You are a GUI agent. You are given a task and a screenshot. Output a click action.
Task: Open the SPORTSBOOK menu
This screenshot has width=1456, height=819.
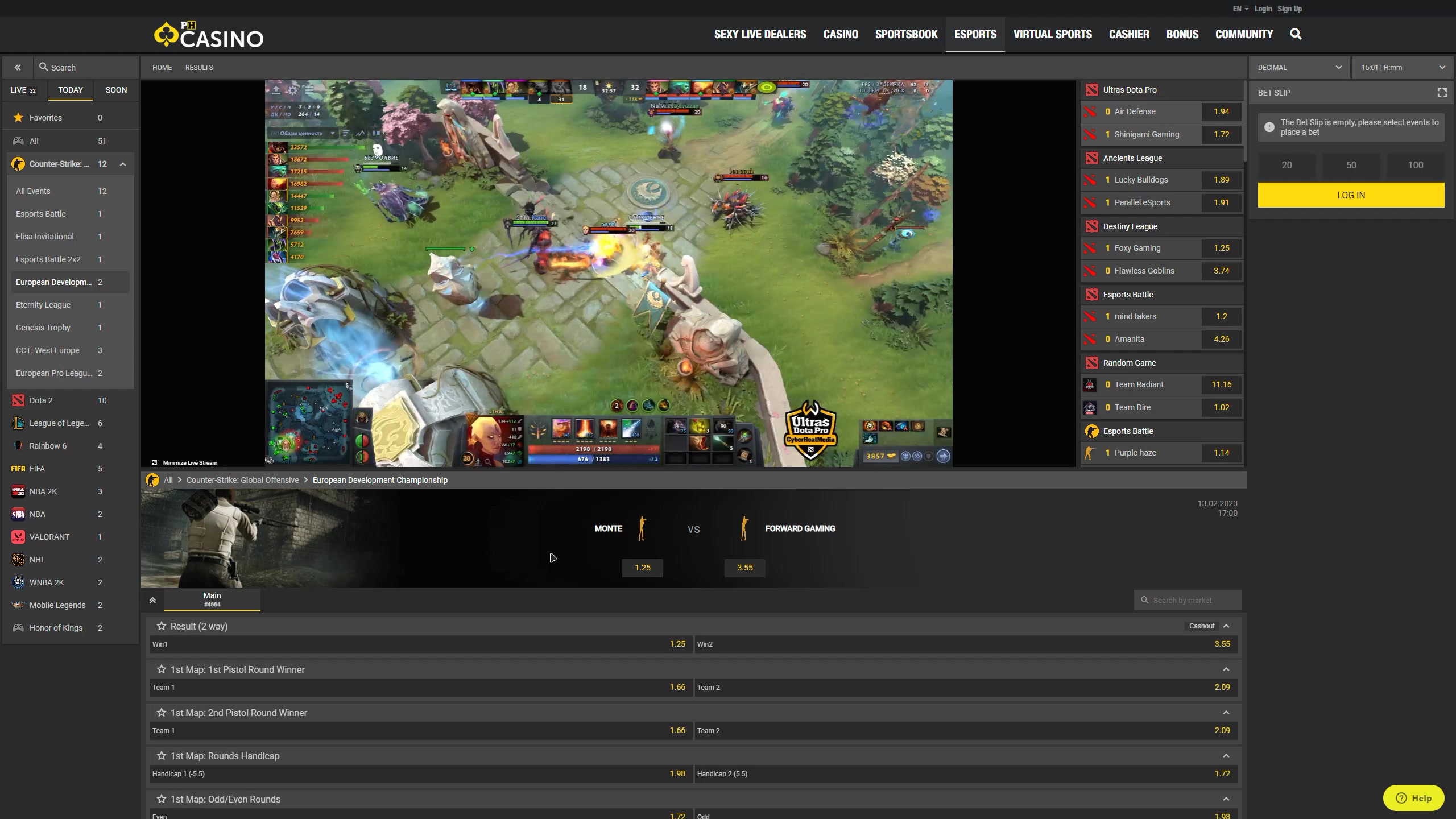(x=906, y=34)
